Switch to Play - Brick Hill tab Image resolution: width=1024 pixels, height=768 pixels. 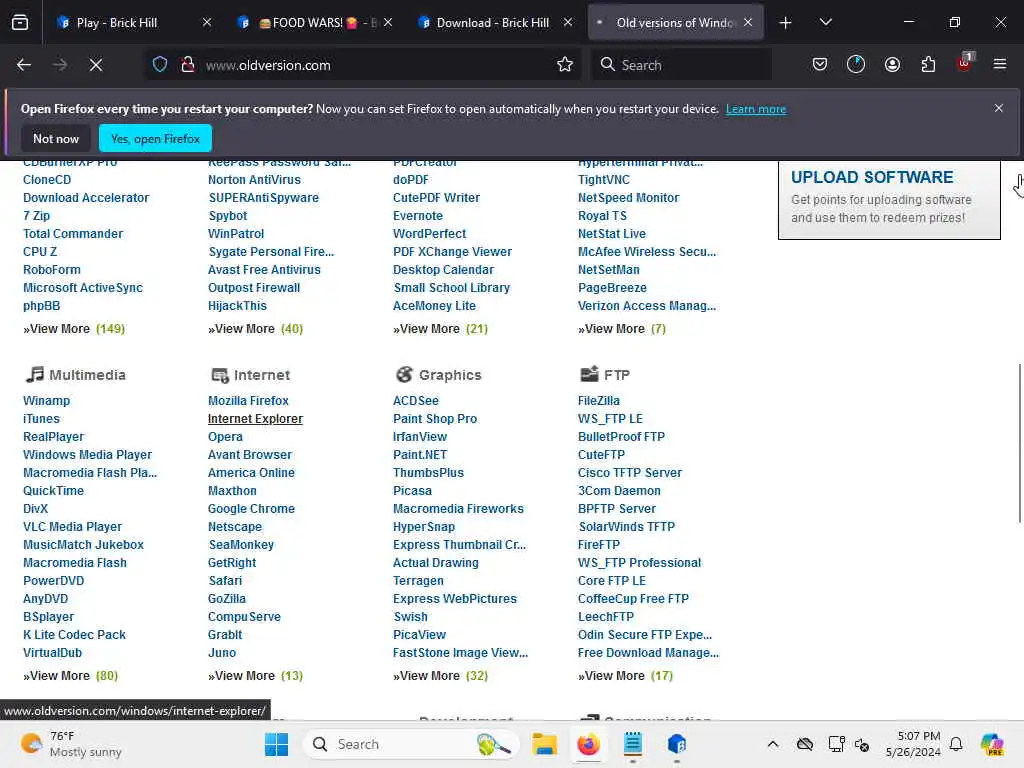point(117,23)
